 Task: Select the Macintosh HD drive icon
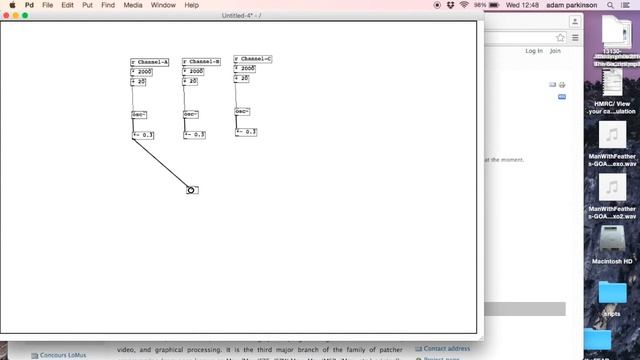[612, 244]
